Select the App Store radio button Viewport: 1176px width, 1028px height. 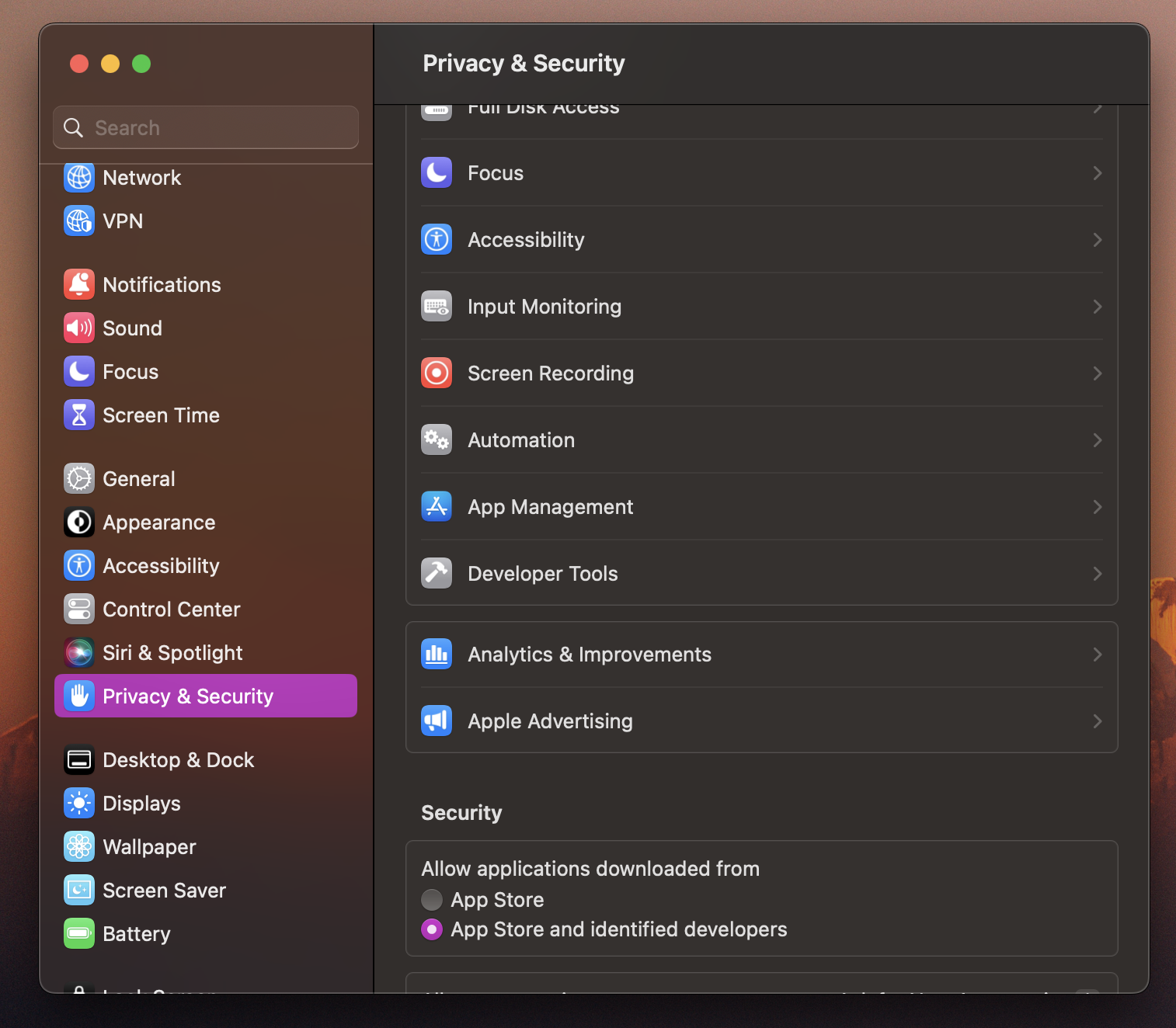(x=432, y=900)
